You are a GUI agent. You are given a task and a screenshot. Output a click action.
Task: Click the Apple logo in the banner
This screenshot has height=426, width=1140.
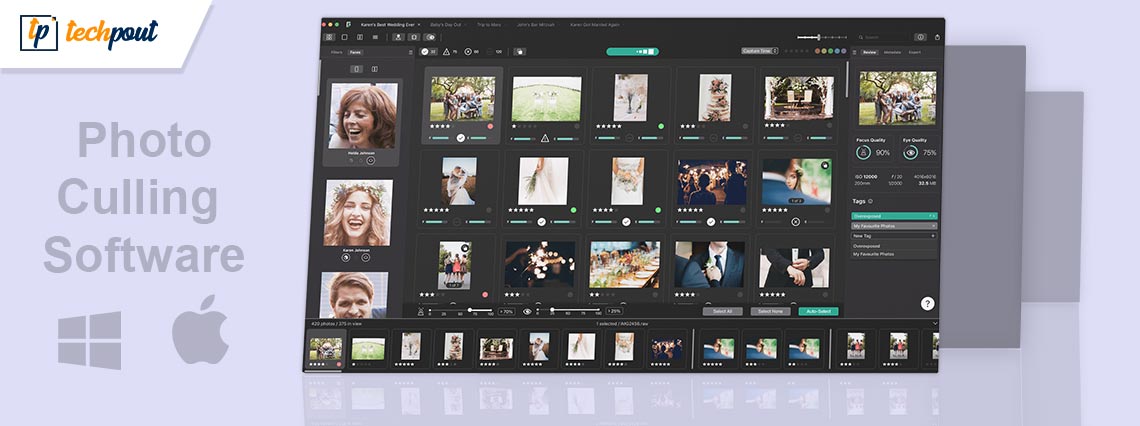coord(201,329)
